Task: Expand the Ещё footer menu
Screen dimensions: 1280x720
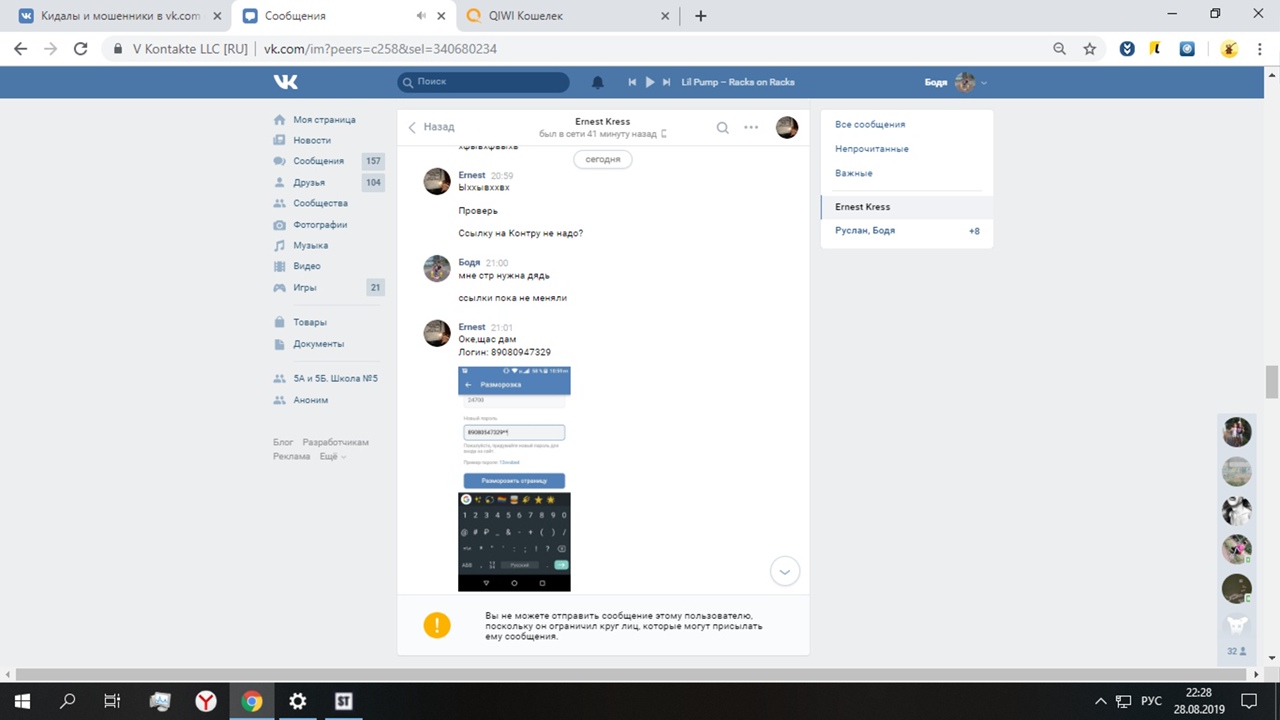Action: [332, 456]
